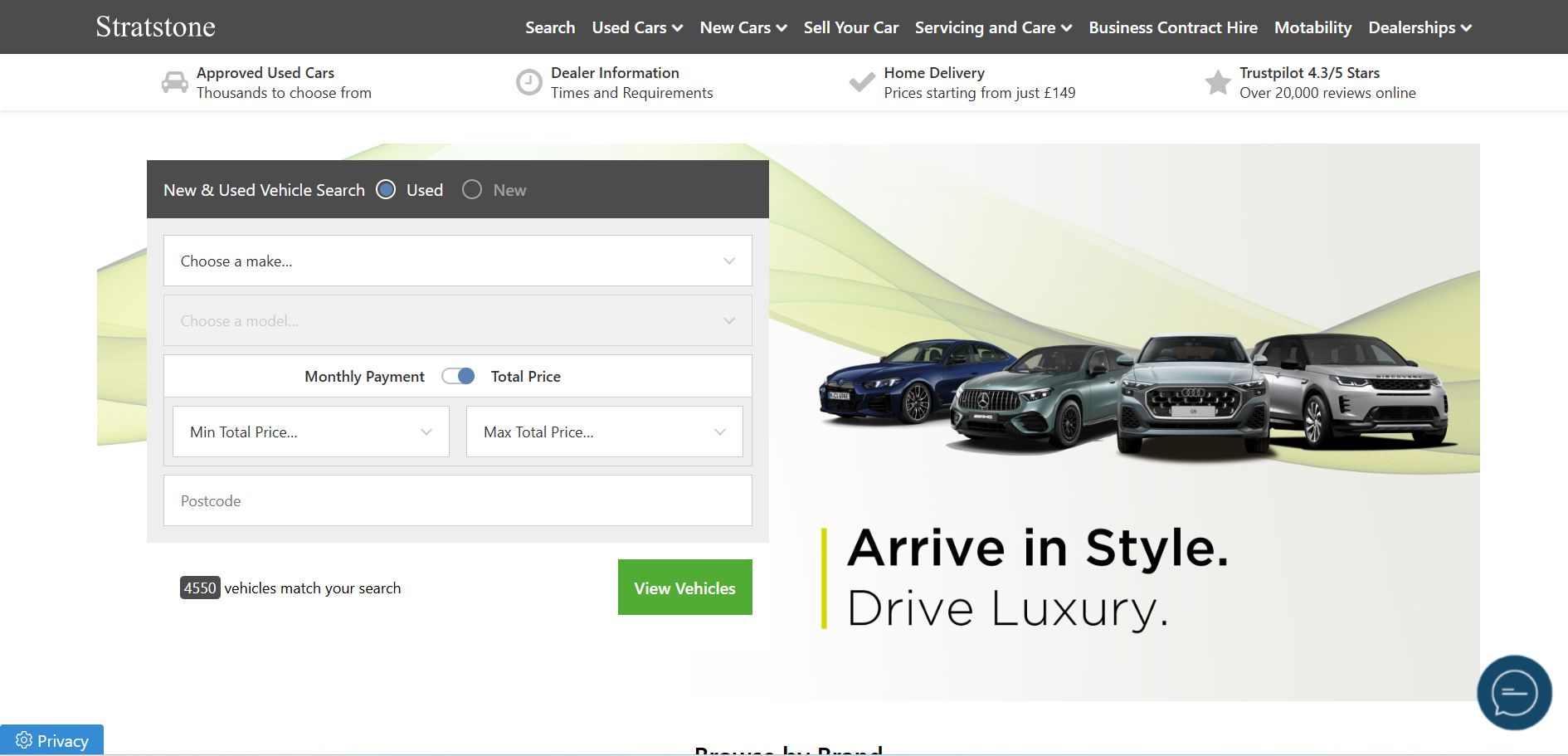Toggle Monthly Payment / Total Price switch
The height and width of the screenshot is (756, 1568).
[458, 376]
